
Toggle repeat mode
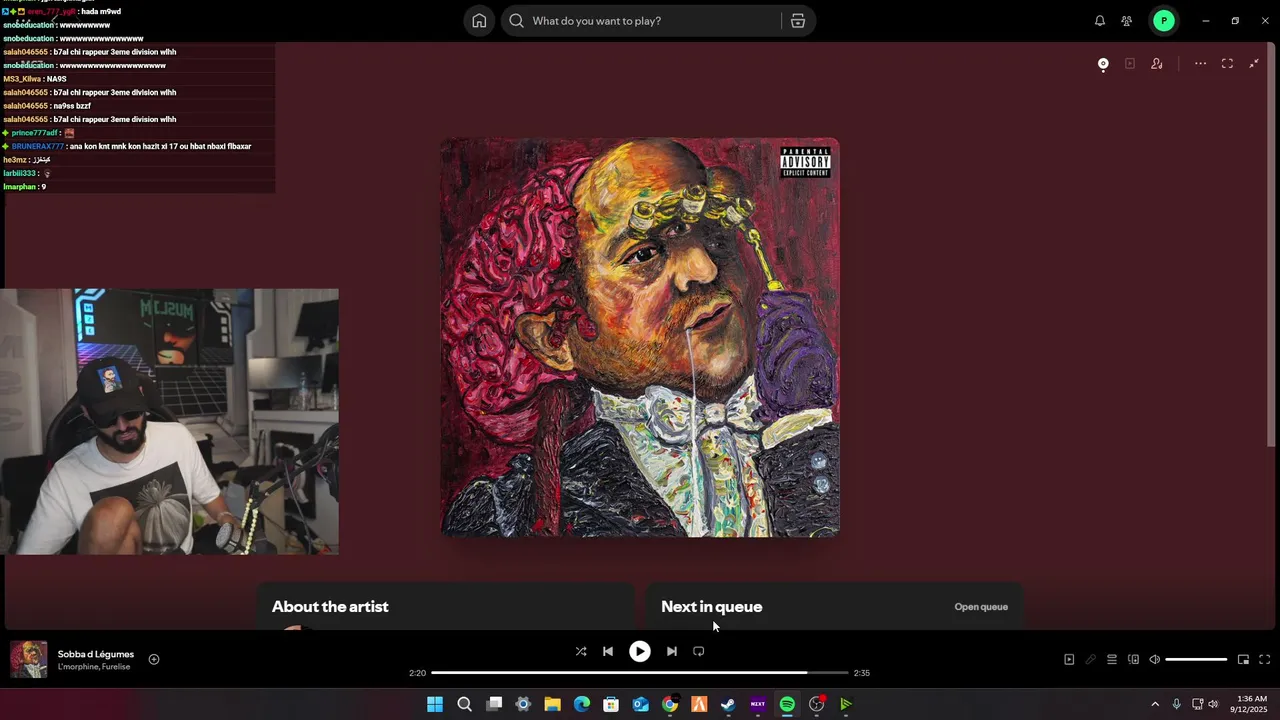[x=699, y=651]
